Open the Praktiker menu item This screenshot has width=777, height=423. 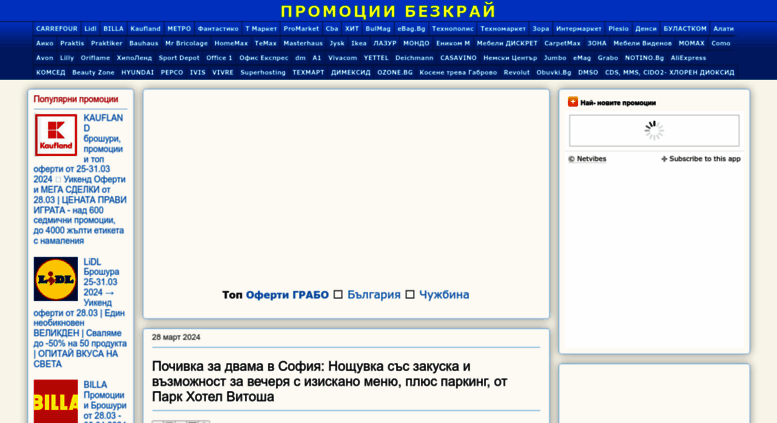point(107,43)
